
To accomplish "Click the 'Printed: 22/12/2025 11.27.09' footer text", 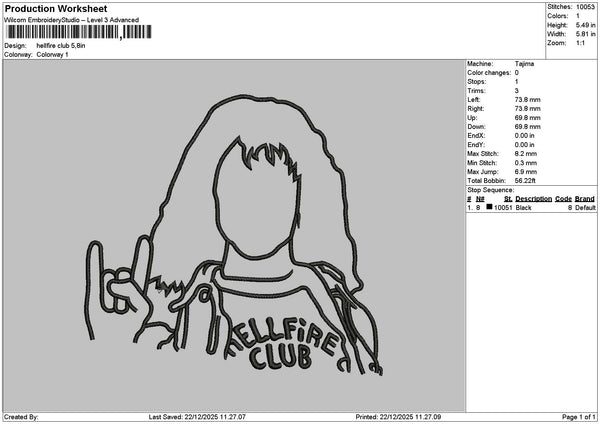I will pos(398,417).
